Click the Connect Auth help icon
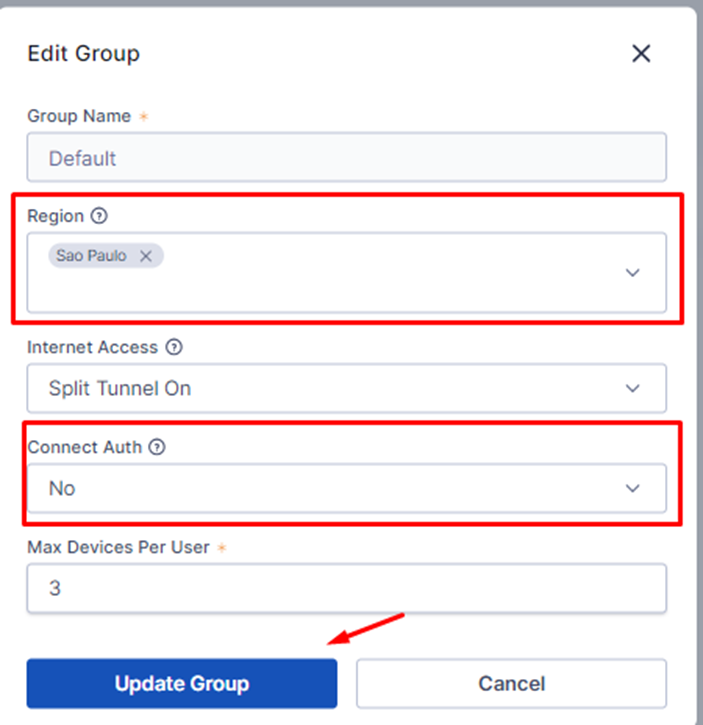The image size is (703, 725). 156,448
